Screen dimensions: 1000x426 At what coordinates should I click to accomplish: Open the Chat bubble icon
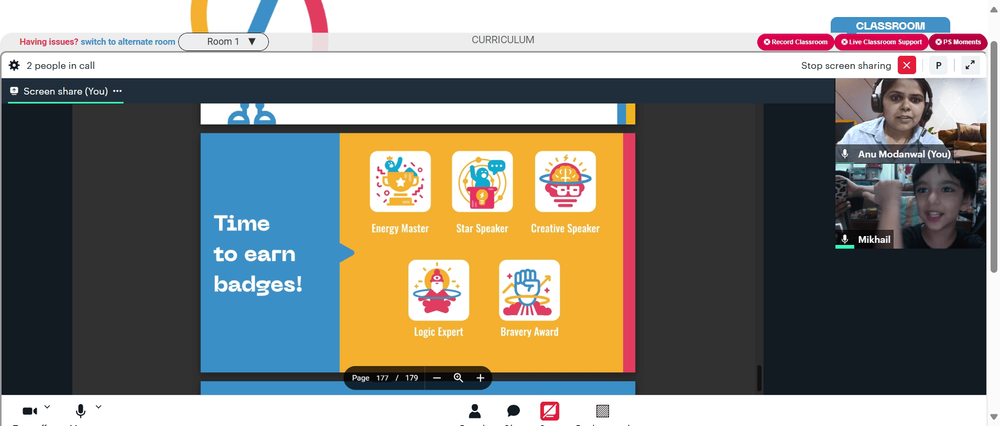(x=513, y=411)
